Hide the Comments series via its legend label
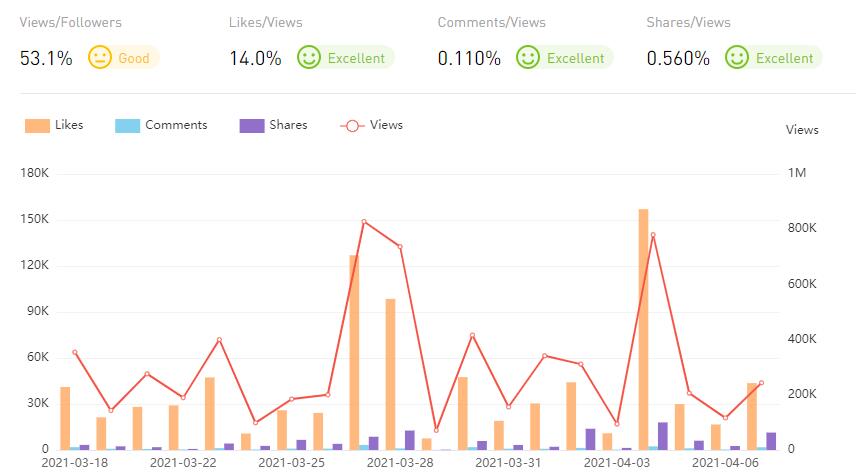This screenshot has width=859, height=476. point(176,125)
